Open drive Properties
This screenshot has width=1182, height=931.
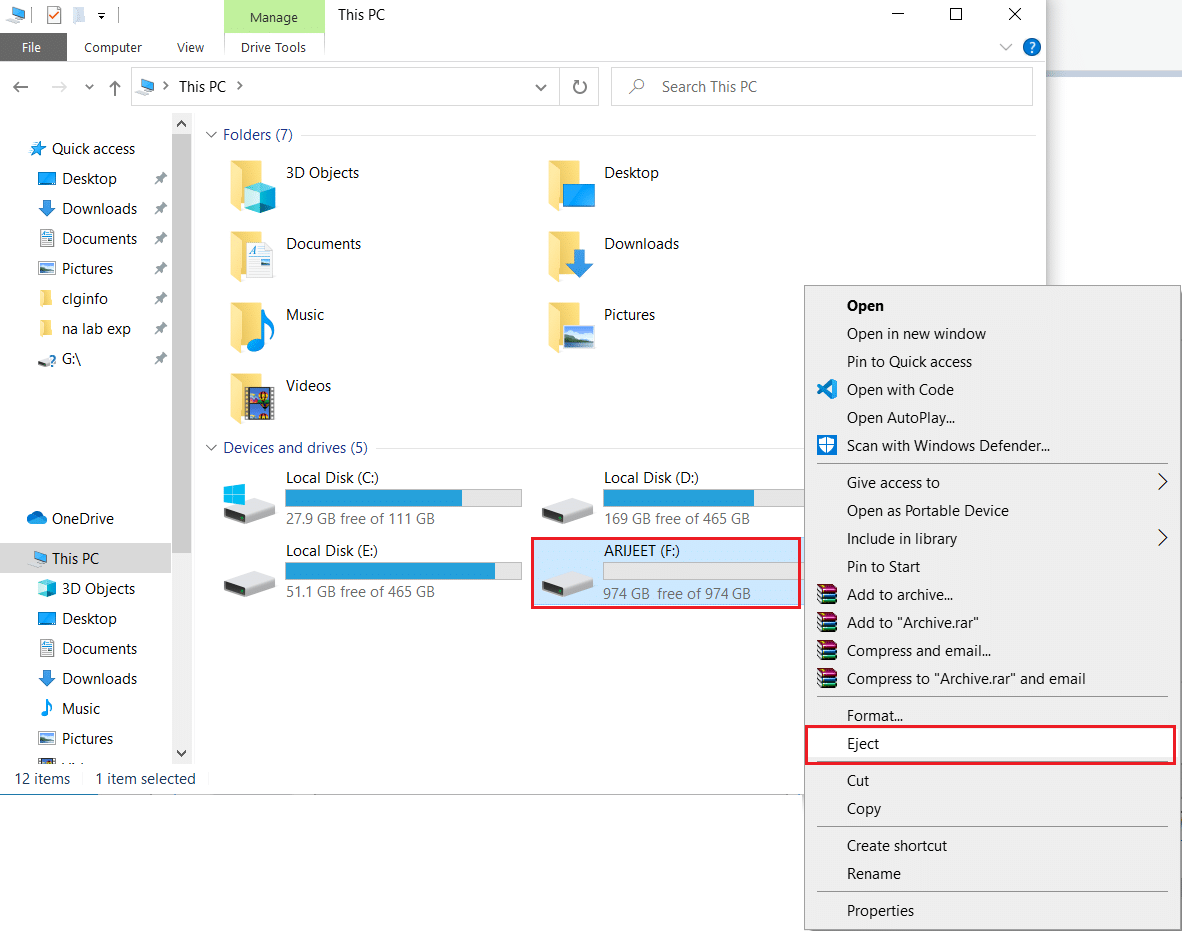point(880,910)
